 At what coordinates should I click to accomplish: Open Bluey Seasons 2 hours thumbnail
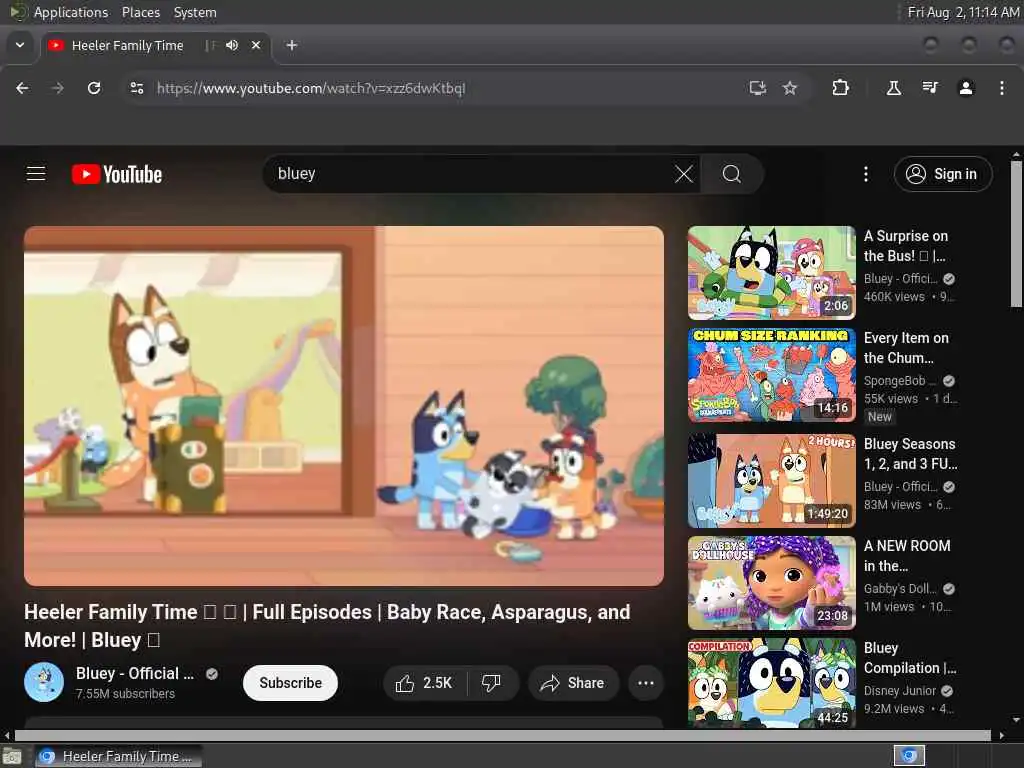[x=771, y=481]
